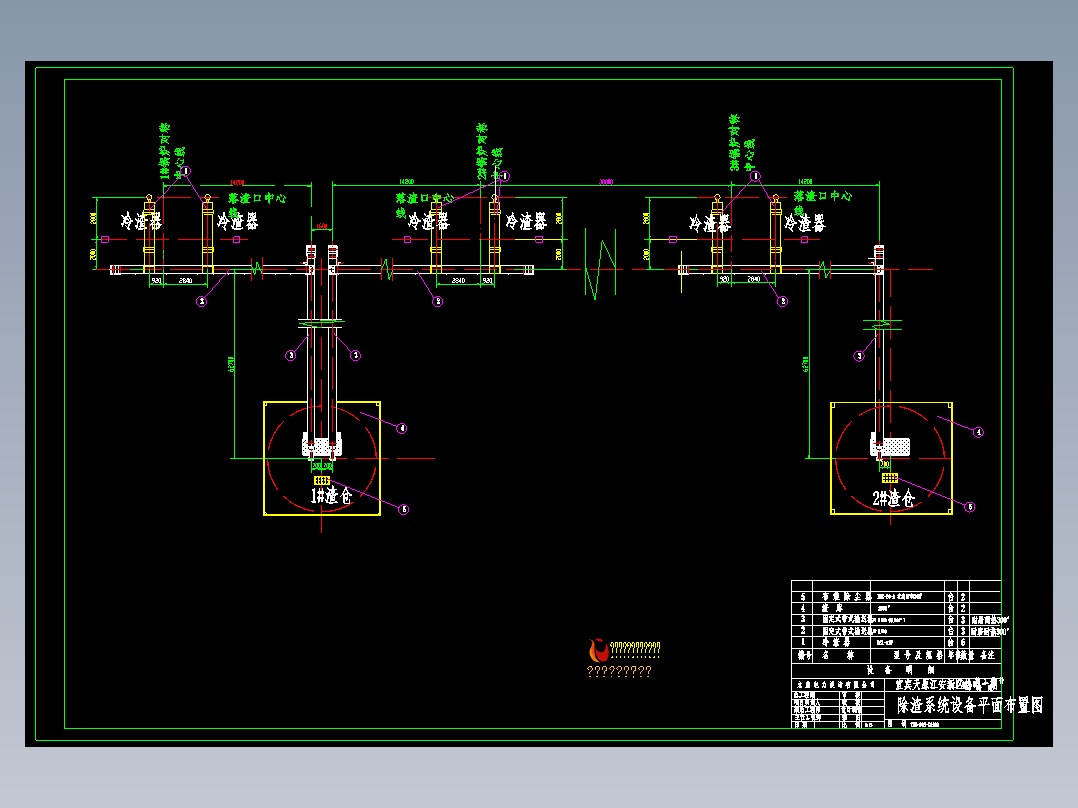Select the 2#渣仓 label in the right bin
This screenshot has height=808, width=1078.
coord(894,499)
